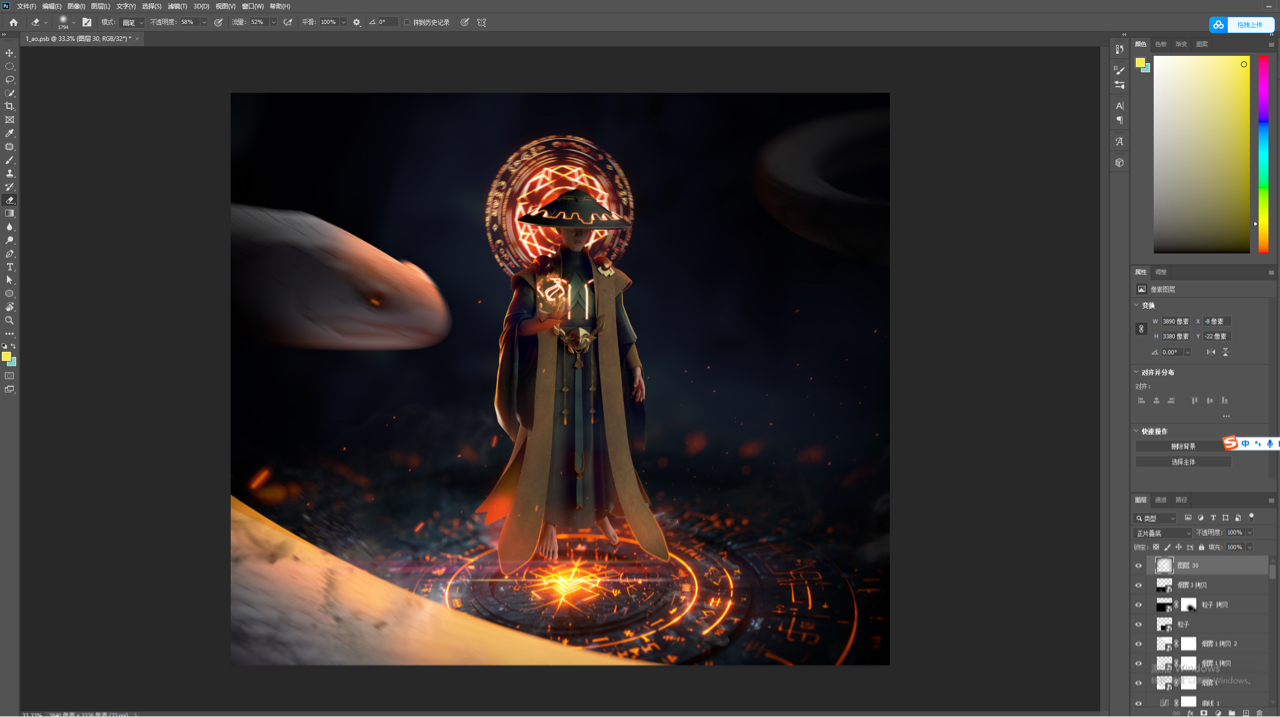Click the 删除背景 button
The image size is (1280, 717).
tap(1183, 446)
